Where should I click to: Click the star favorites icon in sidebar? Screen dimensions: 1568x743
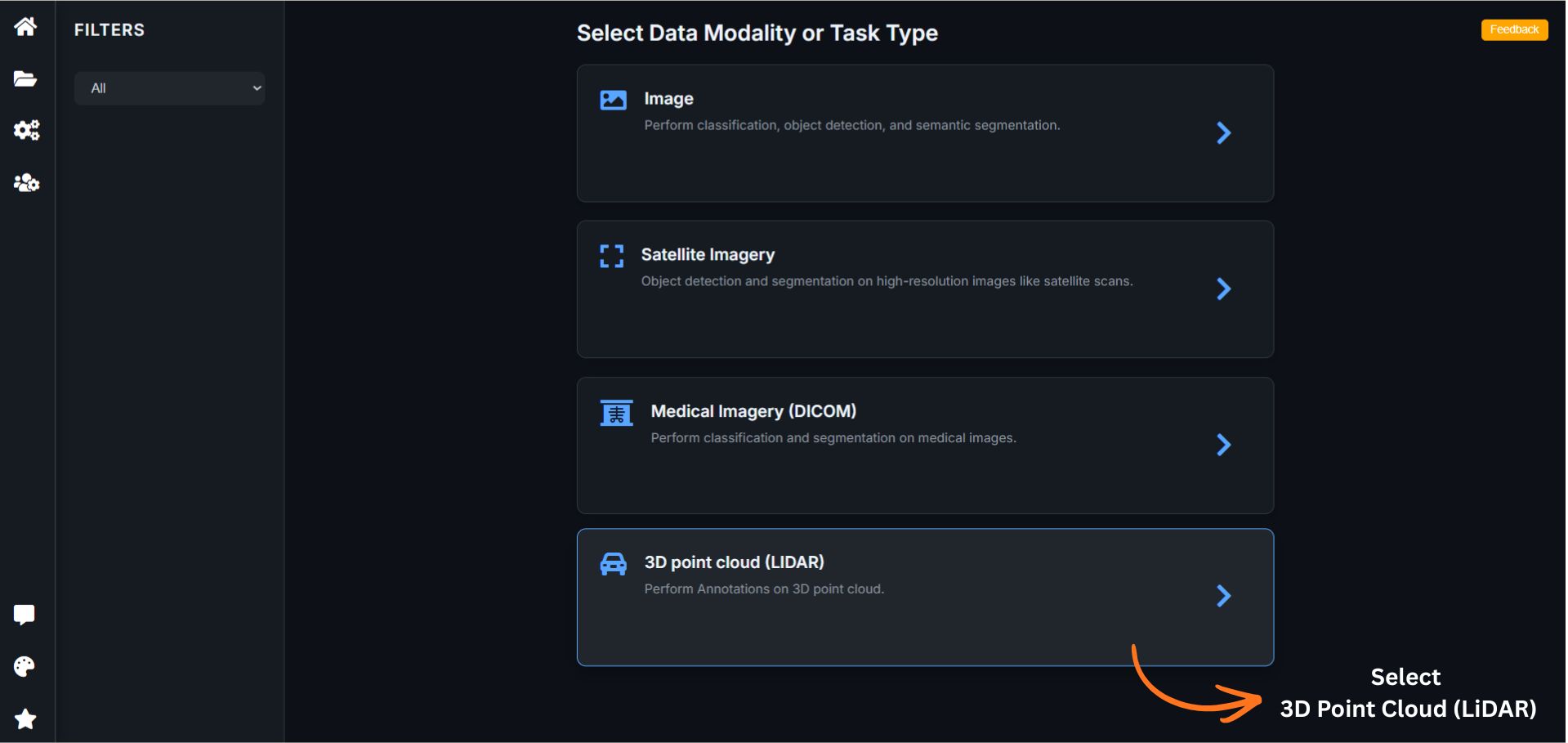[25, 719]
